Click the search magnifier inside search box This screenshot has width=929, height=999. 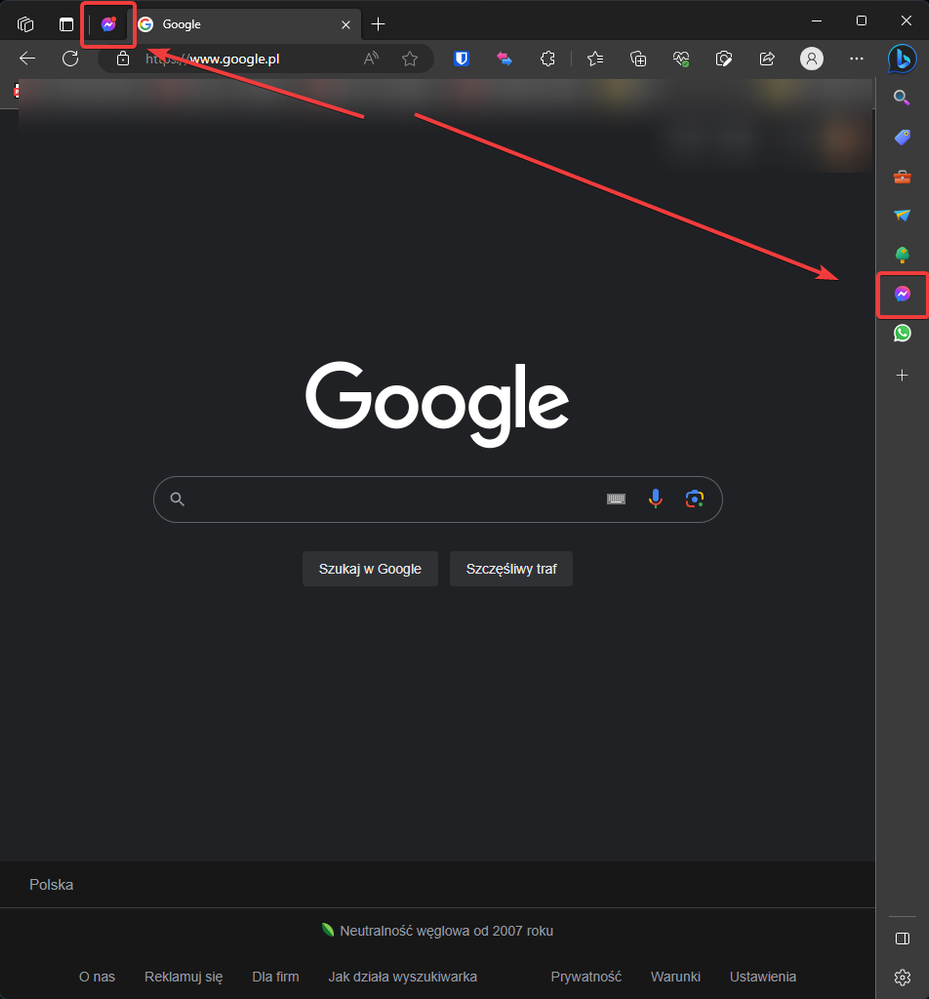click(x=177, y=500)
